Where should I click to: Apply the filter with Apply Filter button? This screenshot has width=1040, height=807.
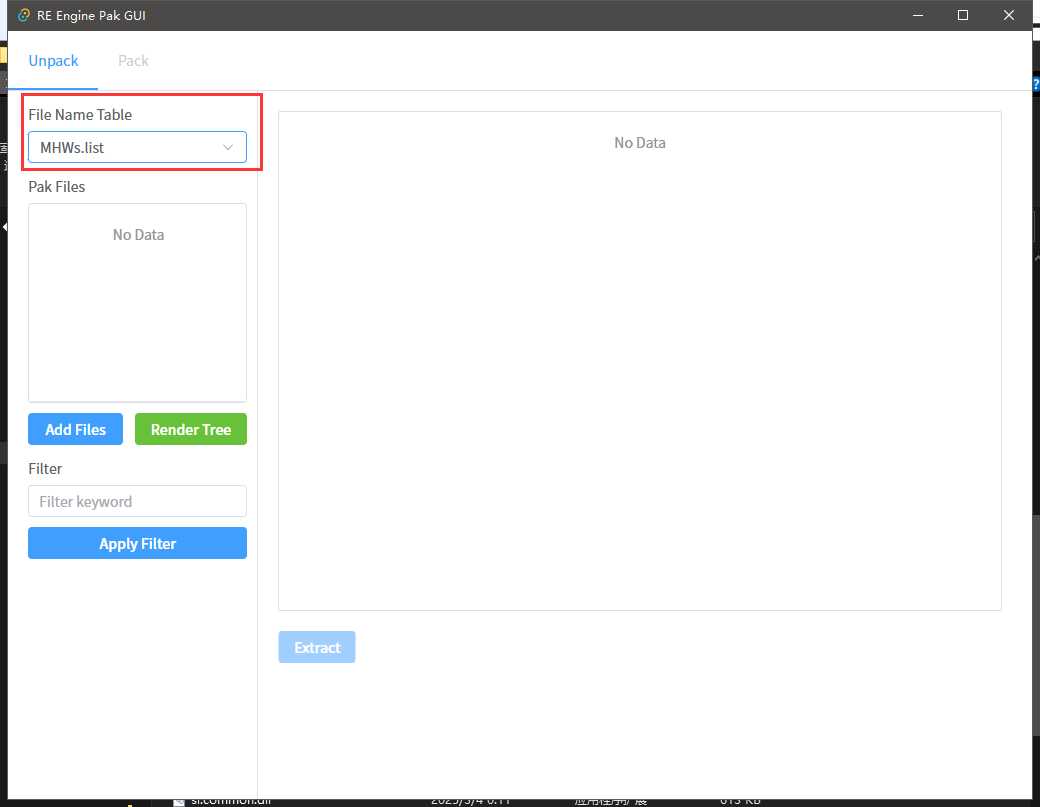click(x=137, y=544)
